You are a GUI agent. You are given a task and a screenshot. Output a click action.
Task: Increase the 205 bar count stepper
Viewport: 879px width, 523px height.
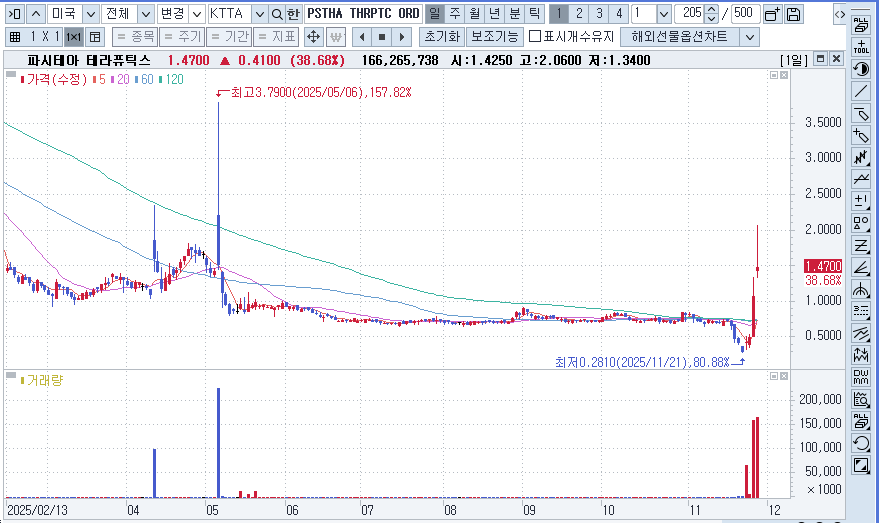pyautogui.click(x=711, y=10)
